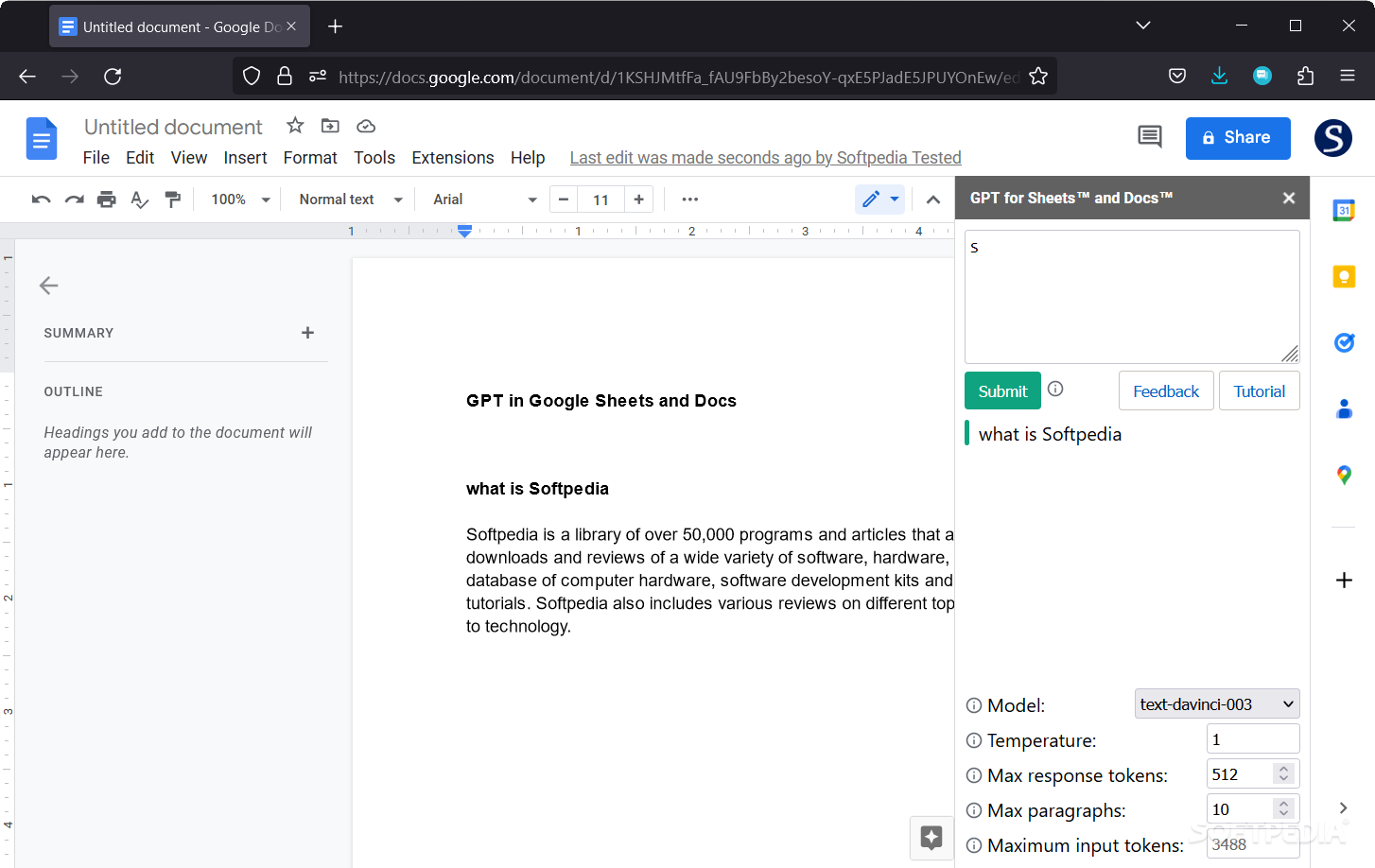1375x868 pixels.
Task: Open Contacts side panel
Action: (x=1344, y=408)
